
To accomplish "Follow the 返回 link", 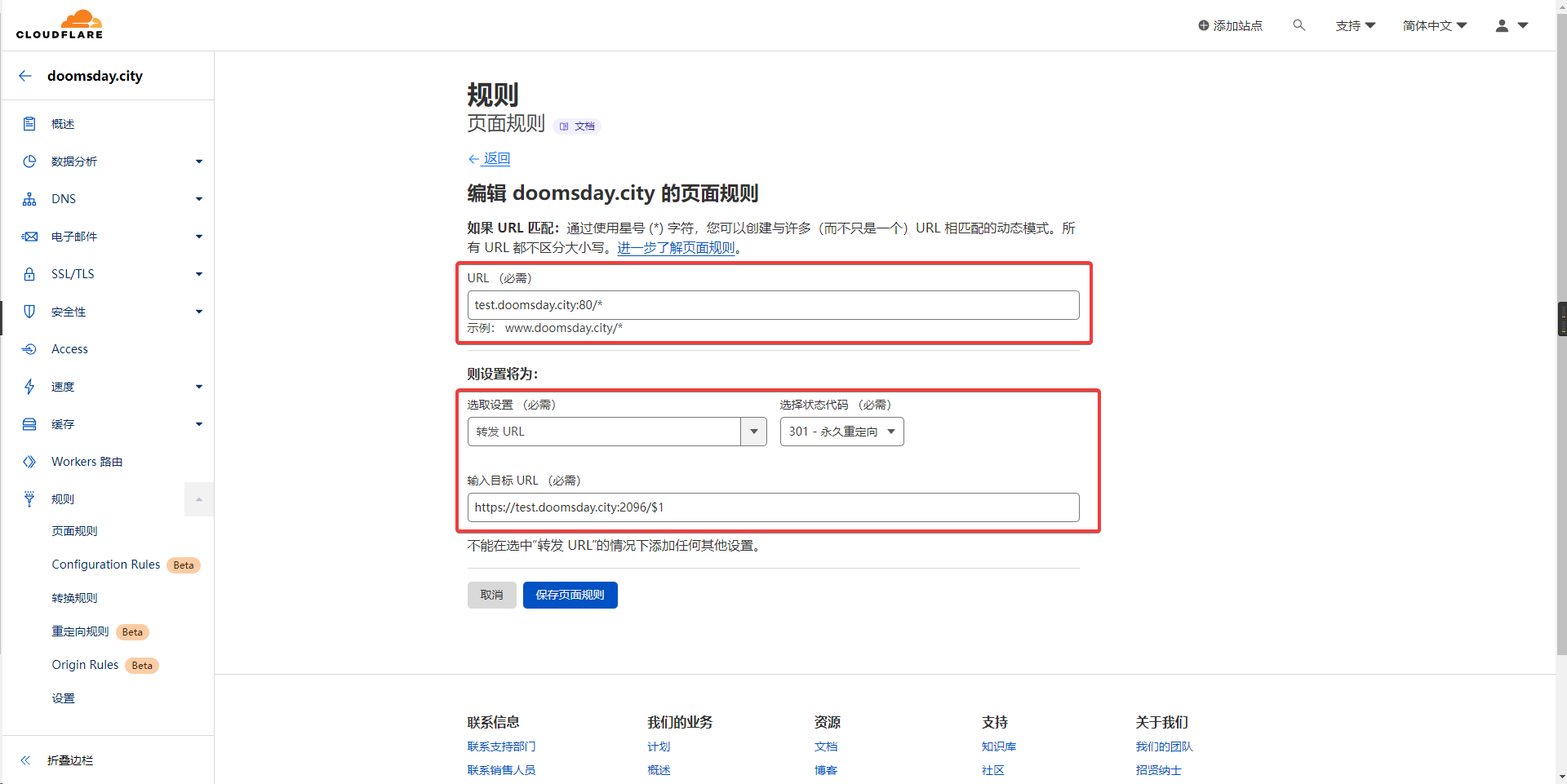I will 496,158.
